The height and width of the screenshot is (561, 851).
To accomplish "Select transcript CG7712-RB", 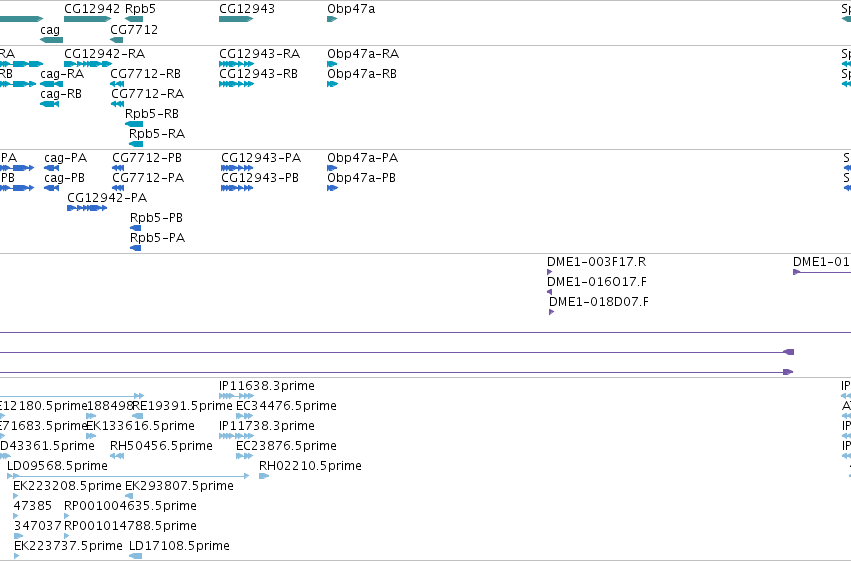I will [117, 84].
